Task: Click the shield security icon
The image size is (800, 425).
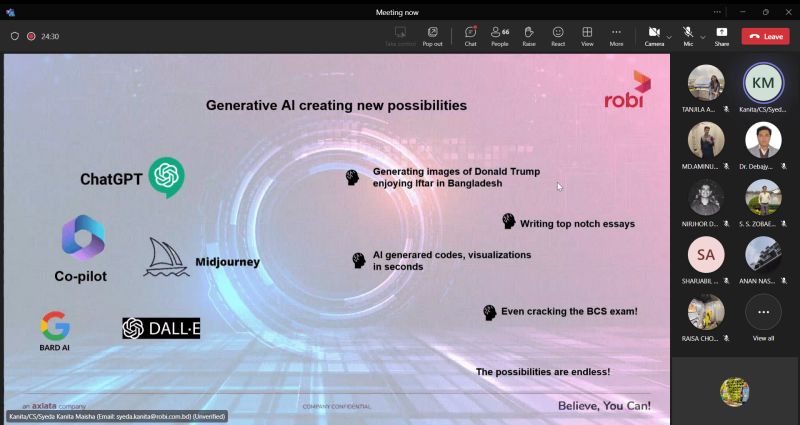Action: [15, 36]
